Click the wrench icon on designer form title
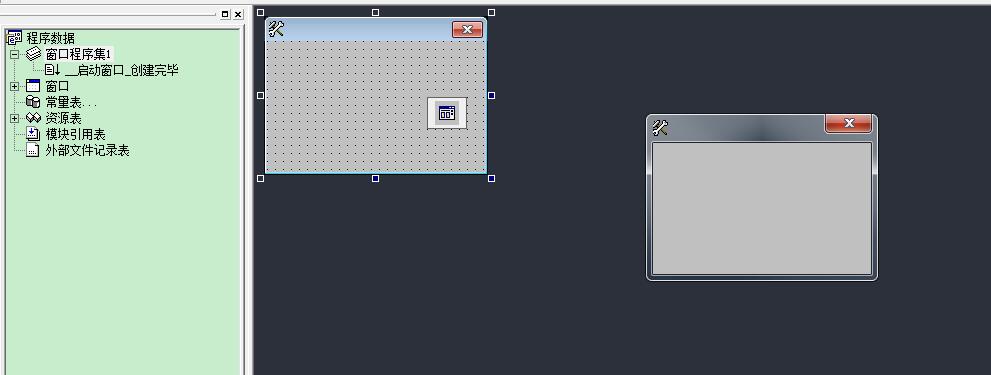The height and width of the screenshot is (375, 991). coord(276,28)
